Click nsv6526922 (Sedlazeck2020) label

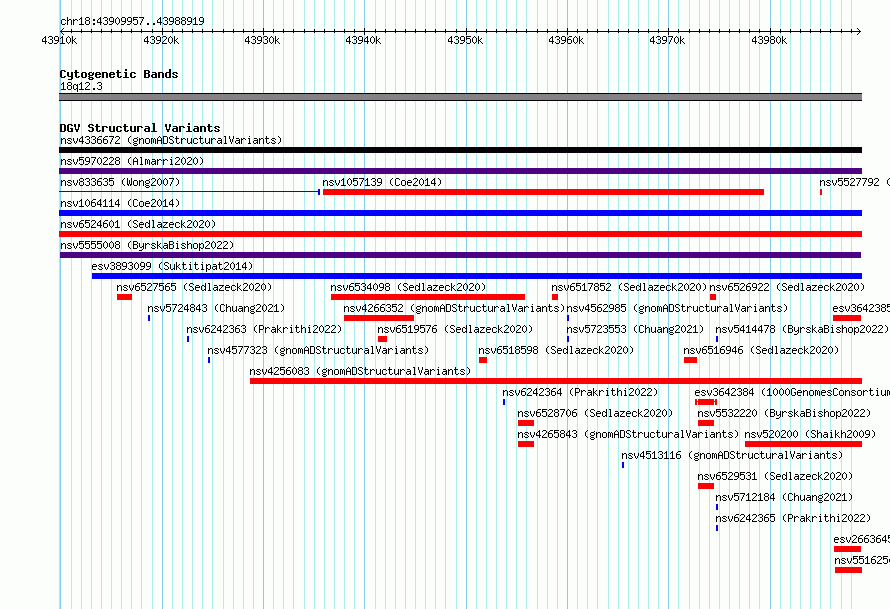point(787,287)
